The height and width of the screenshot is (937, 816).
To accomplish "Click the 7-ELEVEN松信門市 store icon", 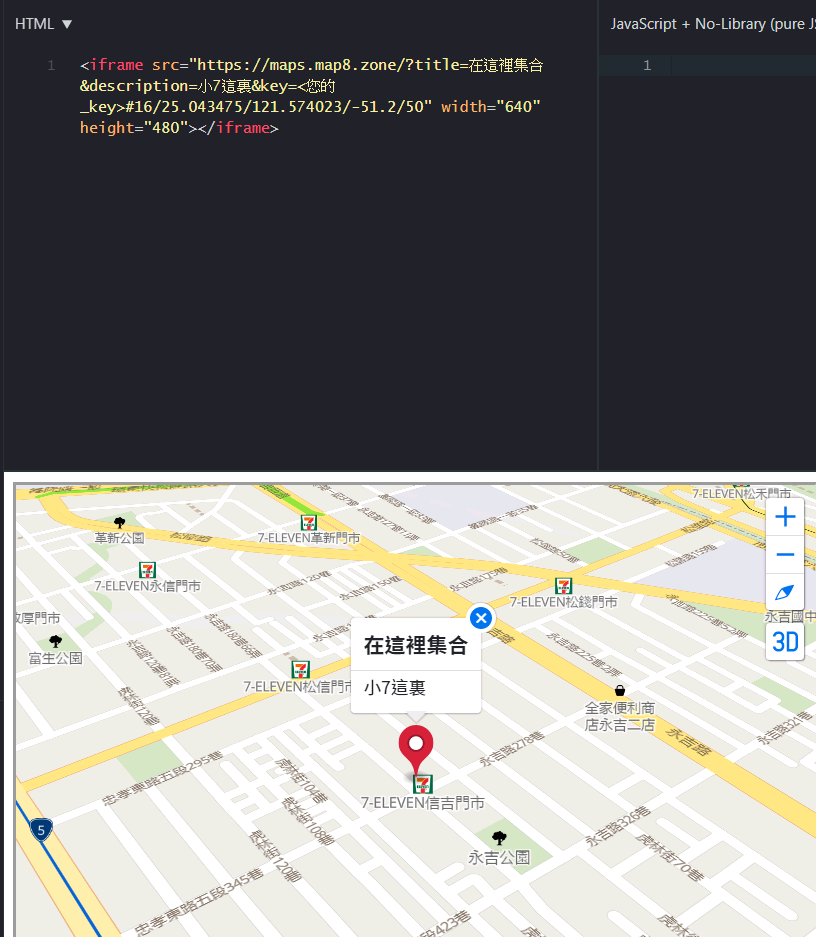I will (x=300, y=669).
